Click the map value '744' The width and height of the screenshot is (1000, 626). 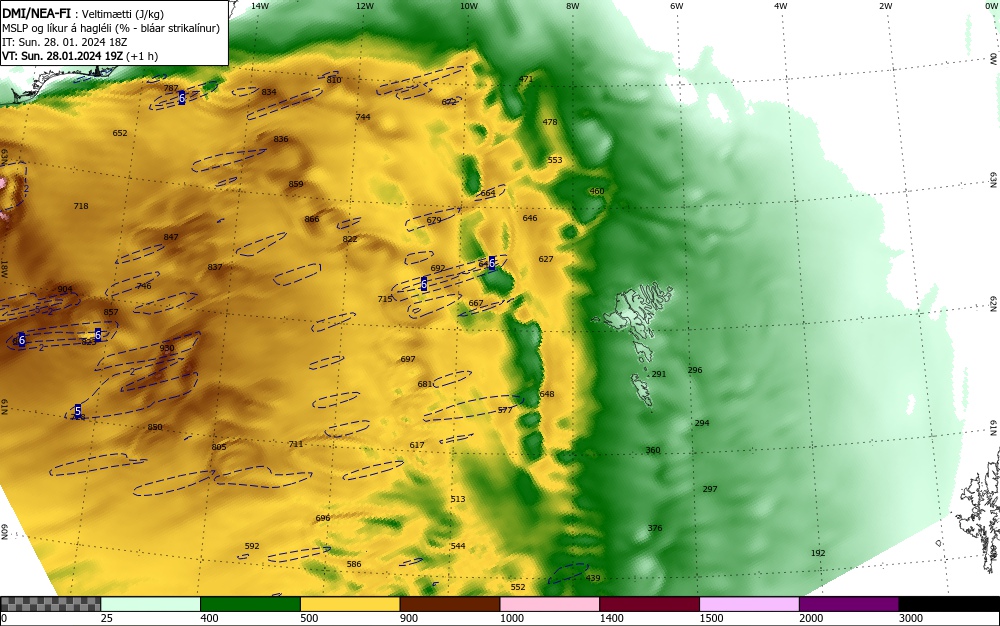tap(363, 117)
